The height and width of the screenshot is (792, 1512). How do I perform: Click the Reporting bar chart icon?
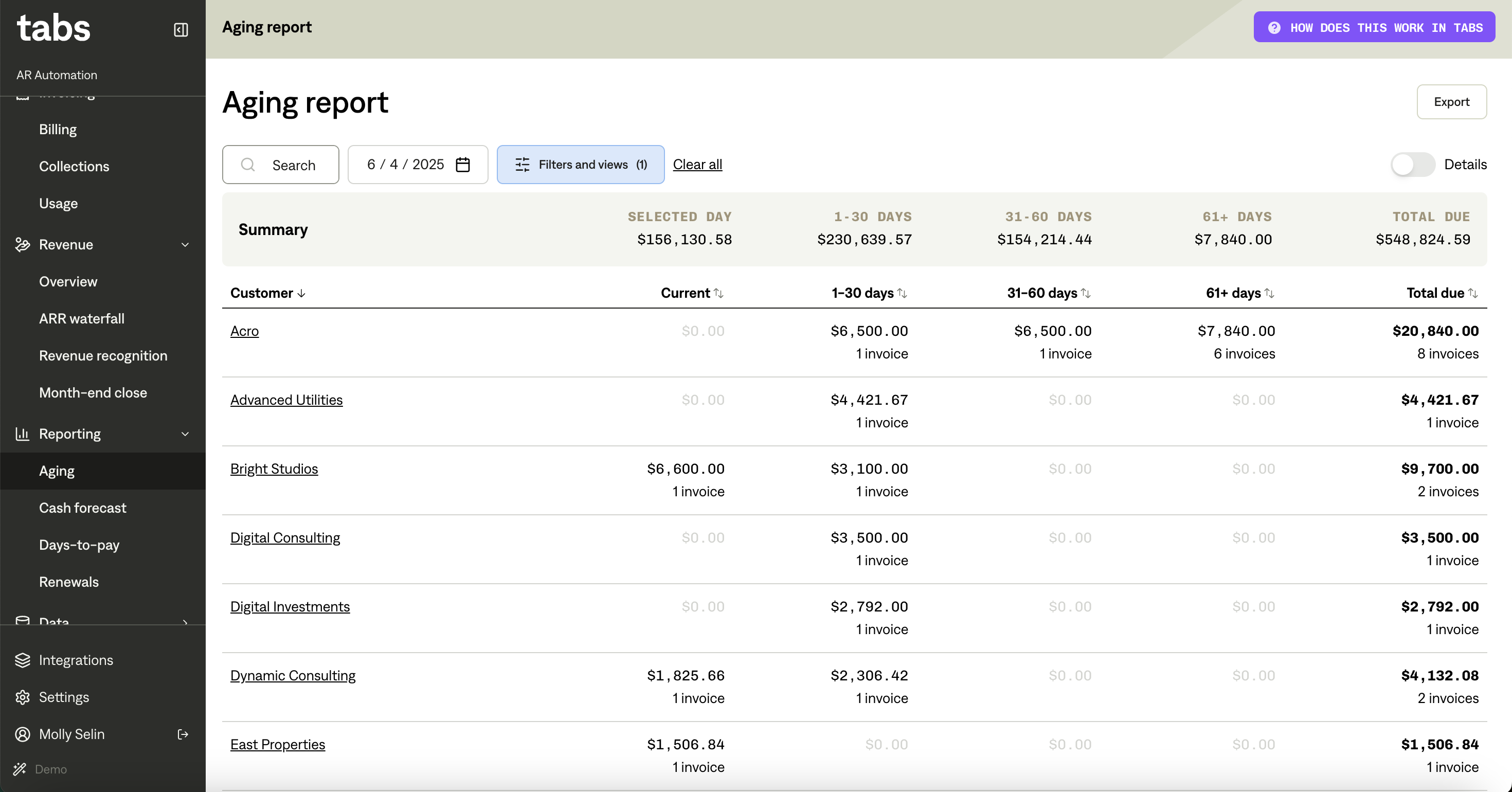click(x=22, y=434)
